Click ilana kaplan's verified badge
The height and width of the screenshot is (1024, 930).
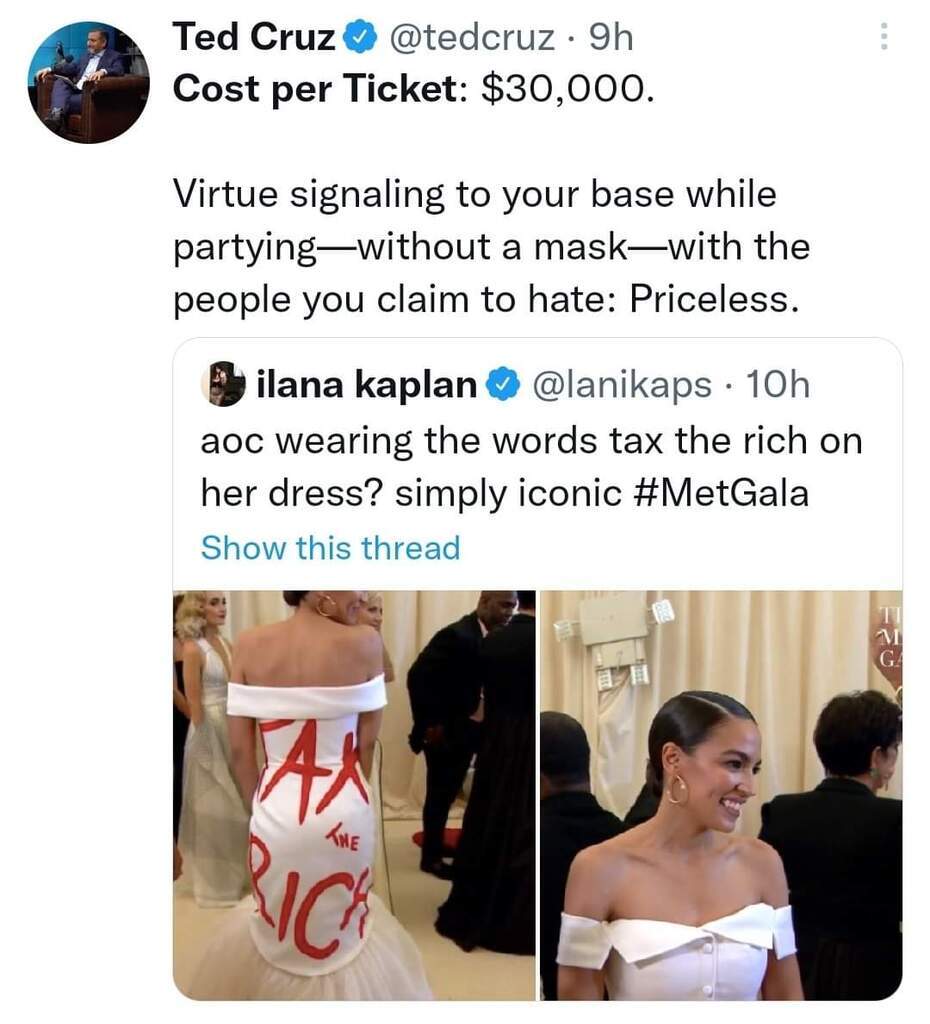tap(502, 384)
